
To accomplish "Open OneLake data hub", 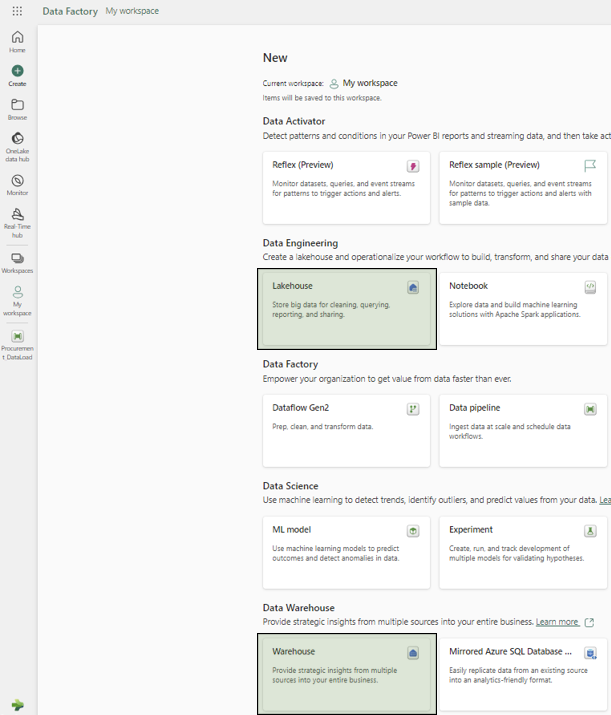I will (x=17, y=147).
